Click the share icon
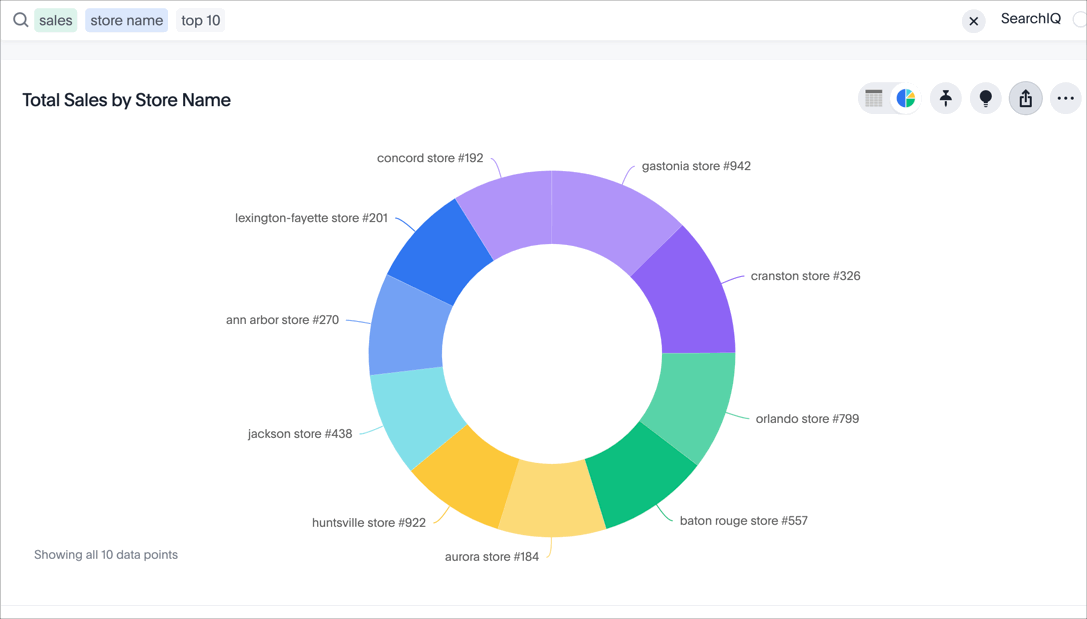This screenshot has width=1087, height=619. click(x=1025, y=98)
